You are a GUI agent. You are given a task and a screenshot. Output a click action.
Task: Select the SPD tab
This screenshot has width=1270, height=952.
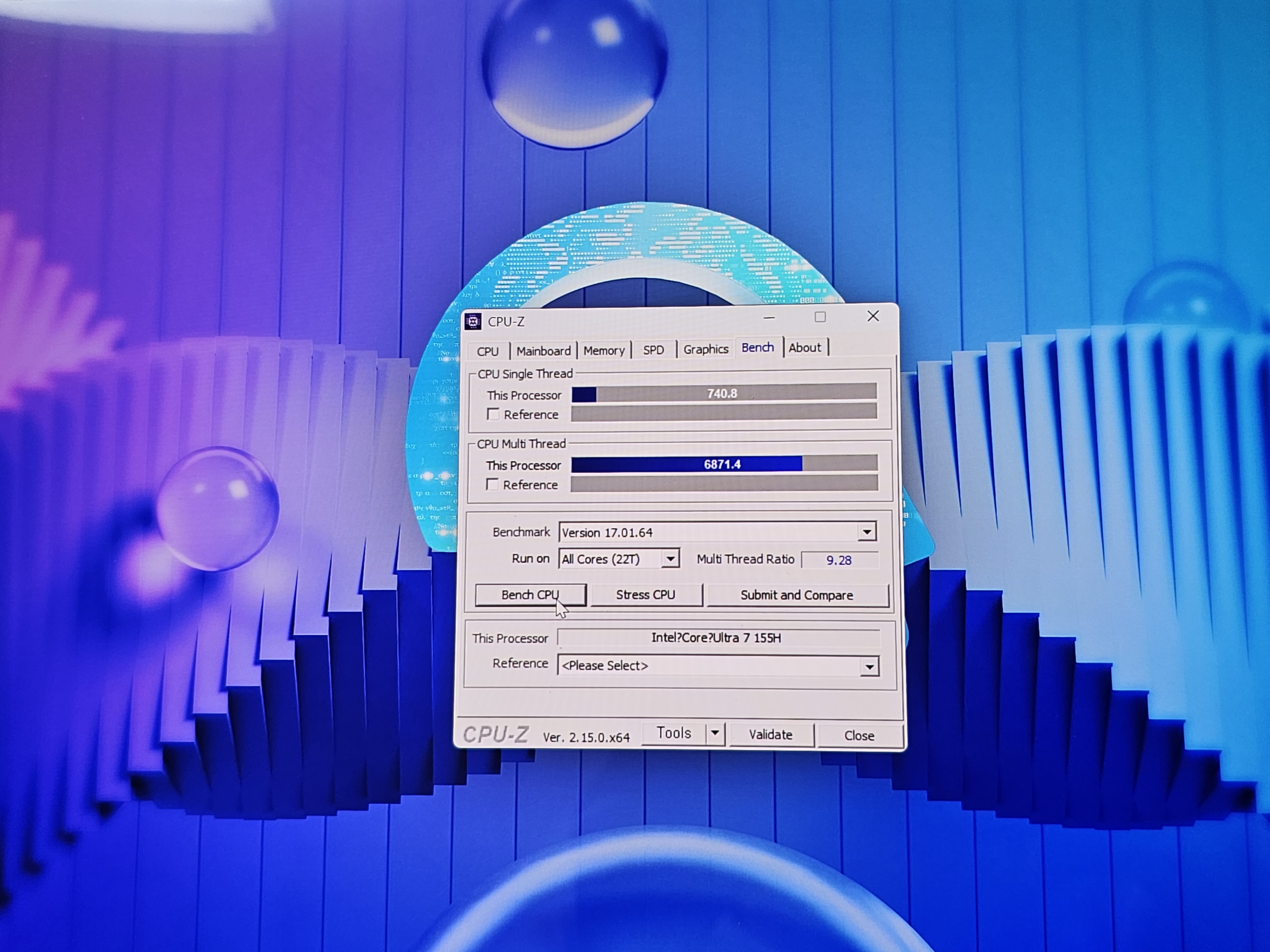pos(653,349)
